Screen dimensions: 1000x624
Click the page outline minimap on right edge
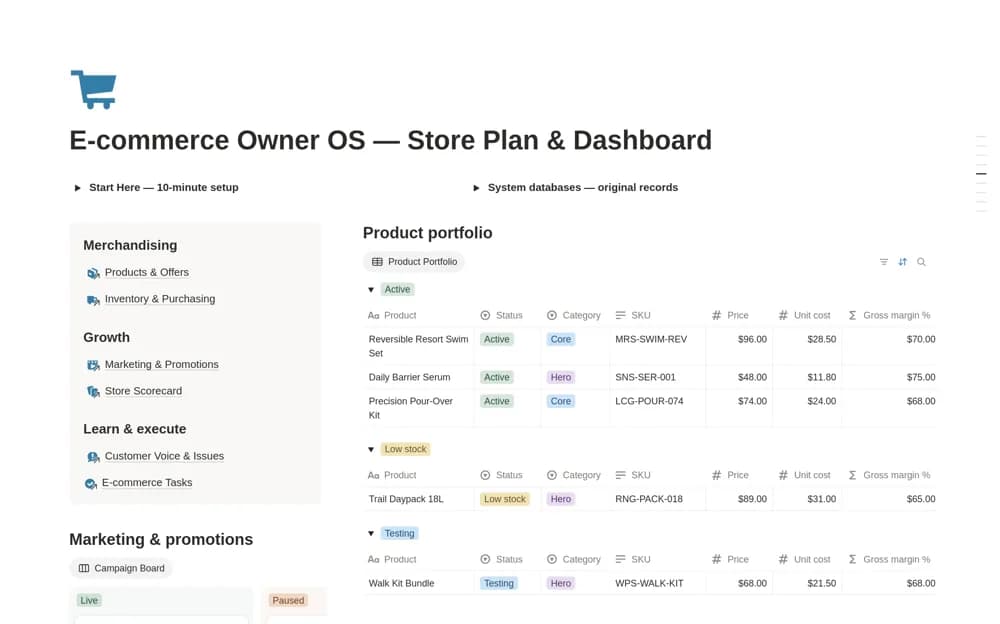982,174
